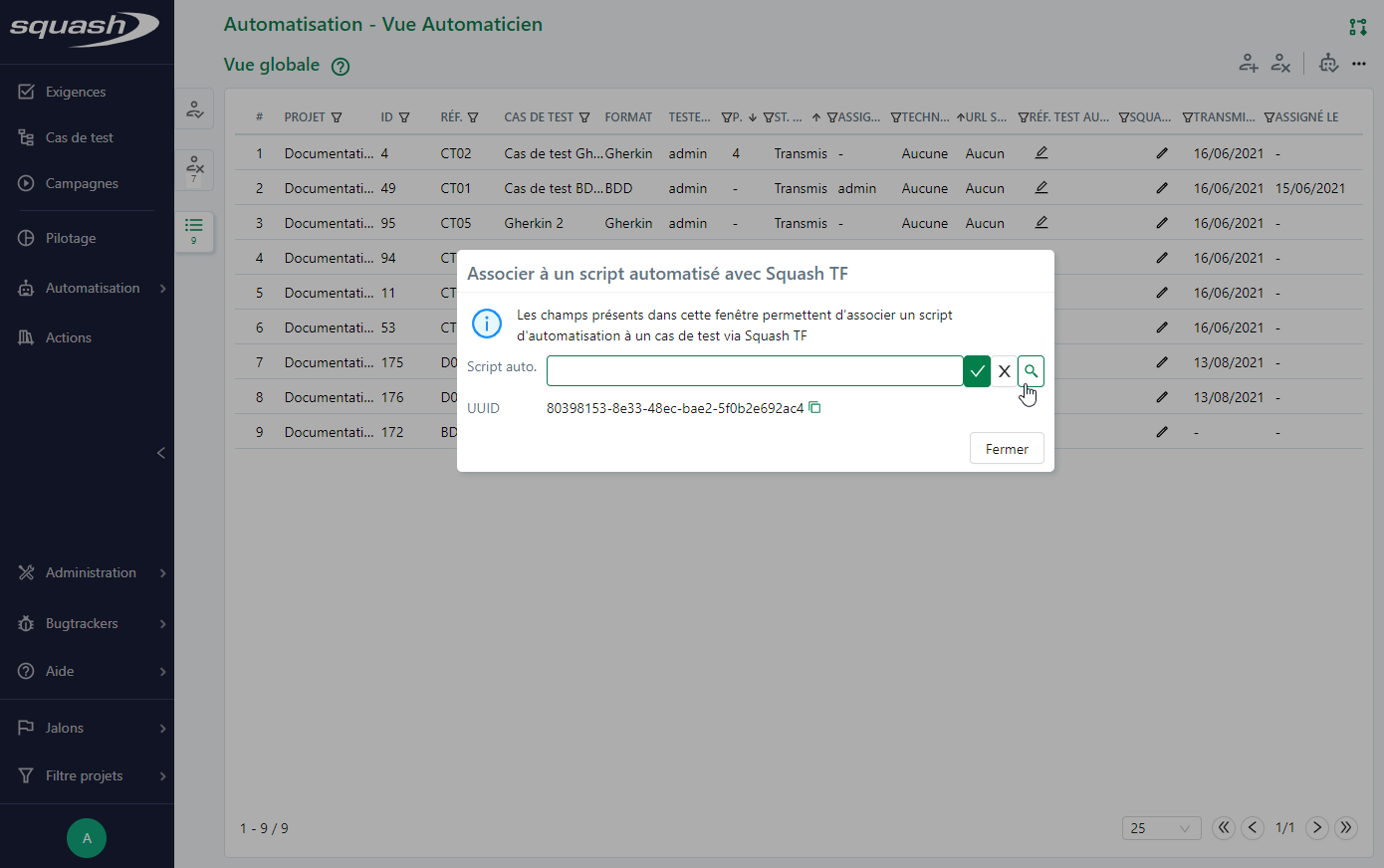Expand the Administration section

[91, 572]
